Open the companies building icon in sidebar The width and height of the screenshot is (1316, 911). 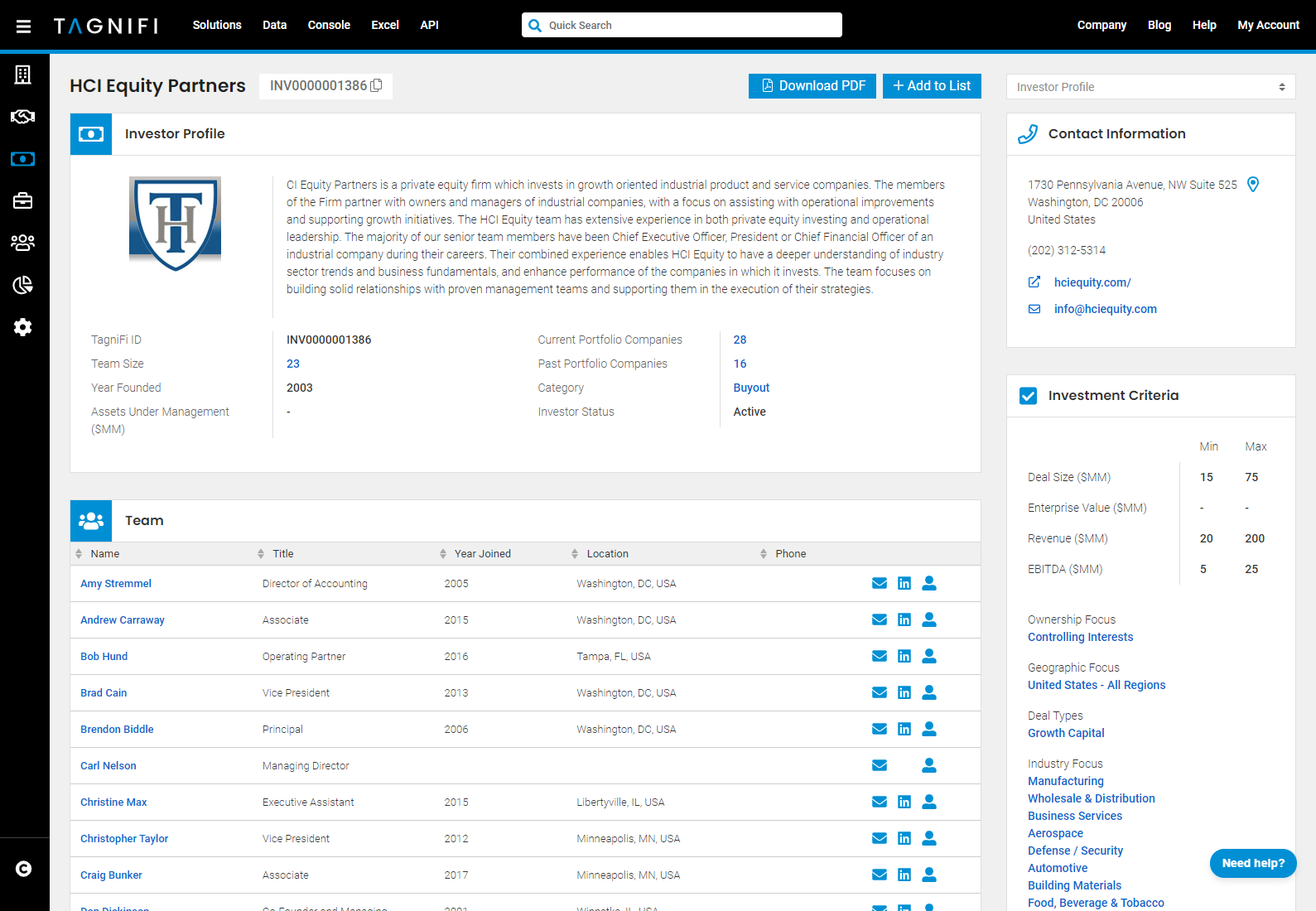[x=23, y=75]
